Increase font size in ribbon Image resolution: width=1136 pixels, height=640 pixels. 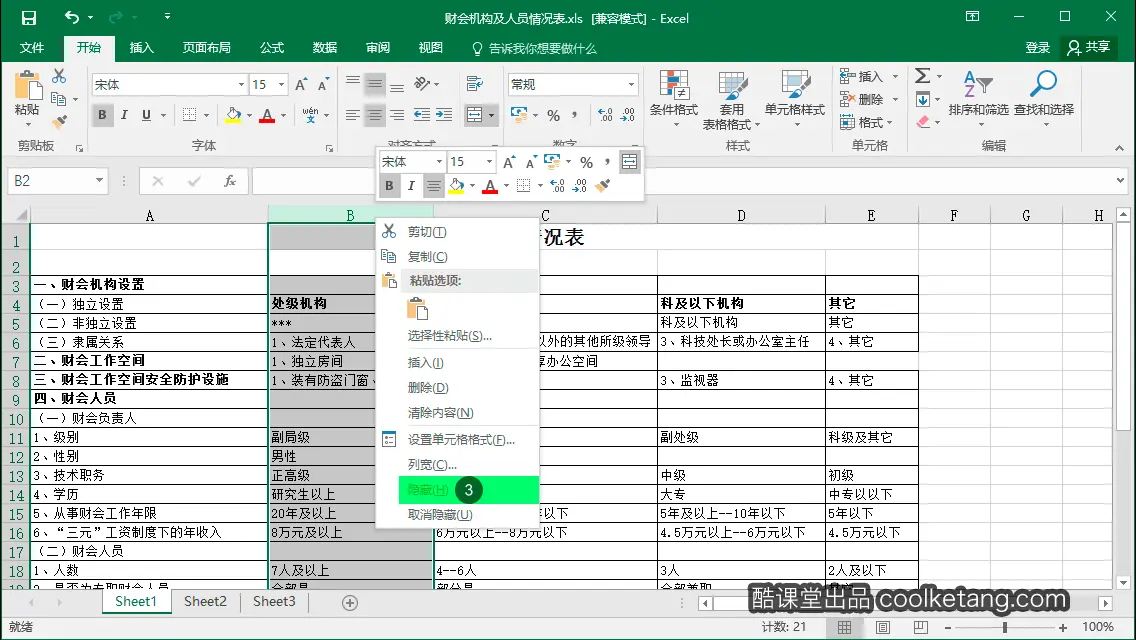(301, 85)
